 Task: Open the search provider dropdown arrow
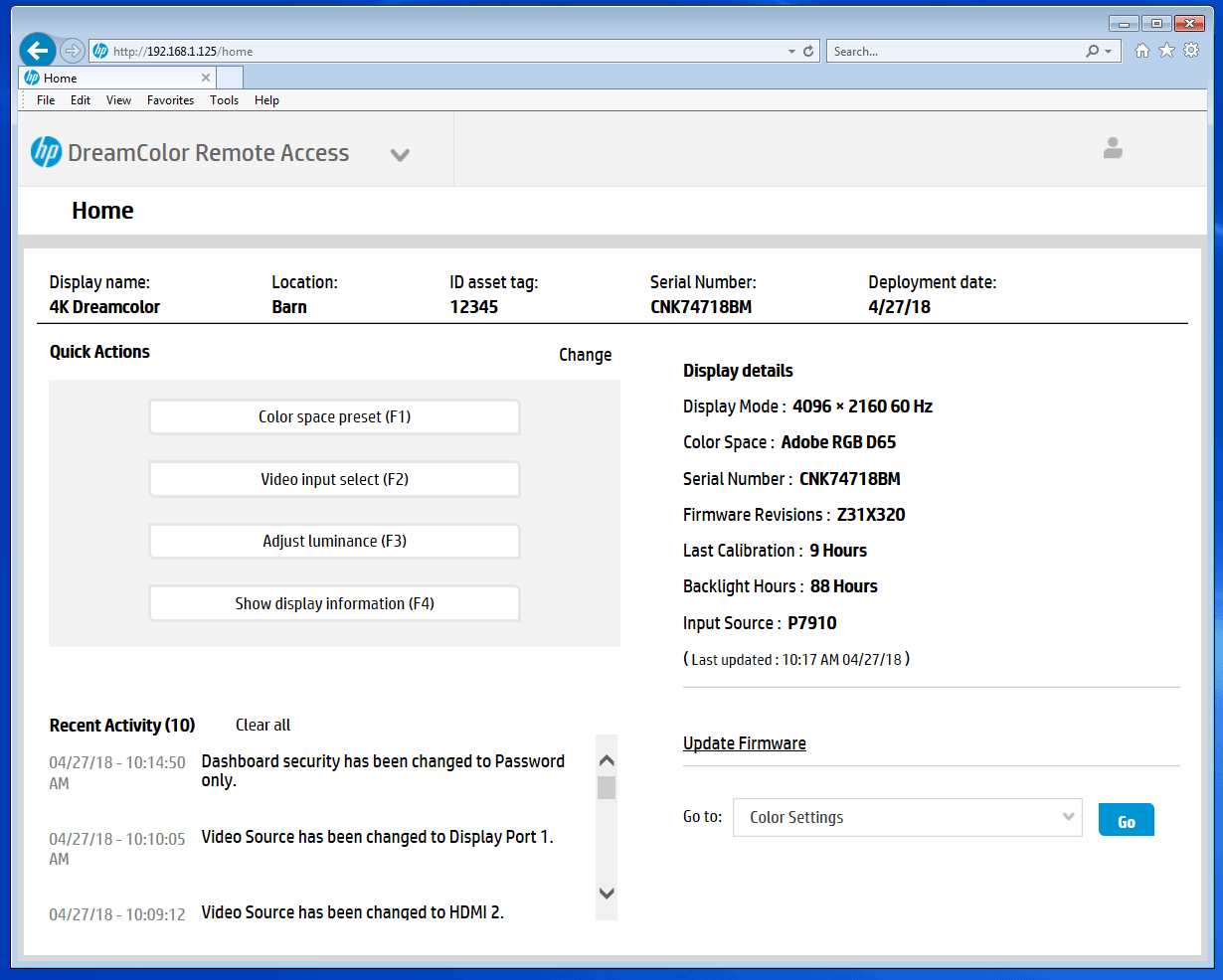tap(1108, 51)
